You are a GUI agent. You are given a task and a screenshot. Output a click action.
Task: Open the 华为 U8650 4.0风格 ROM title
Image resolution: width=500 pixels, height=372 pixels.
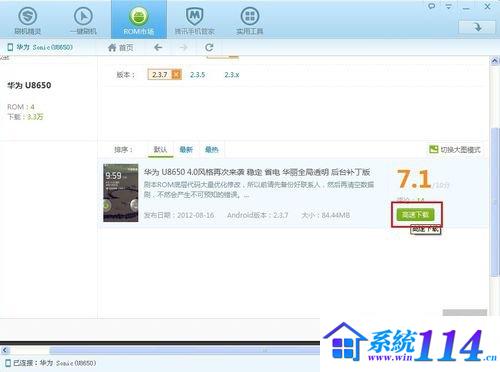click(x=257, y=172)
